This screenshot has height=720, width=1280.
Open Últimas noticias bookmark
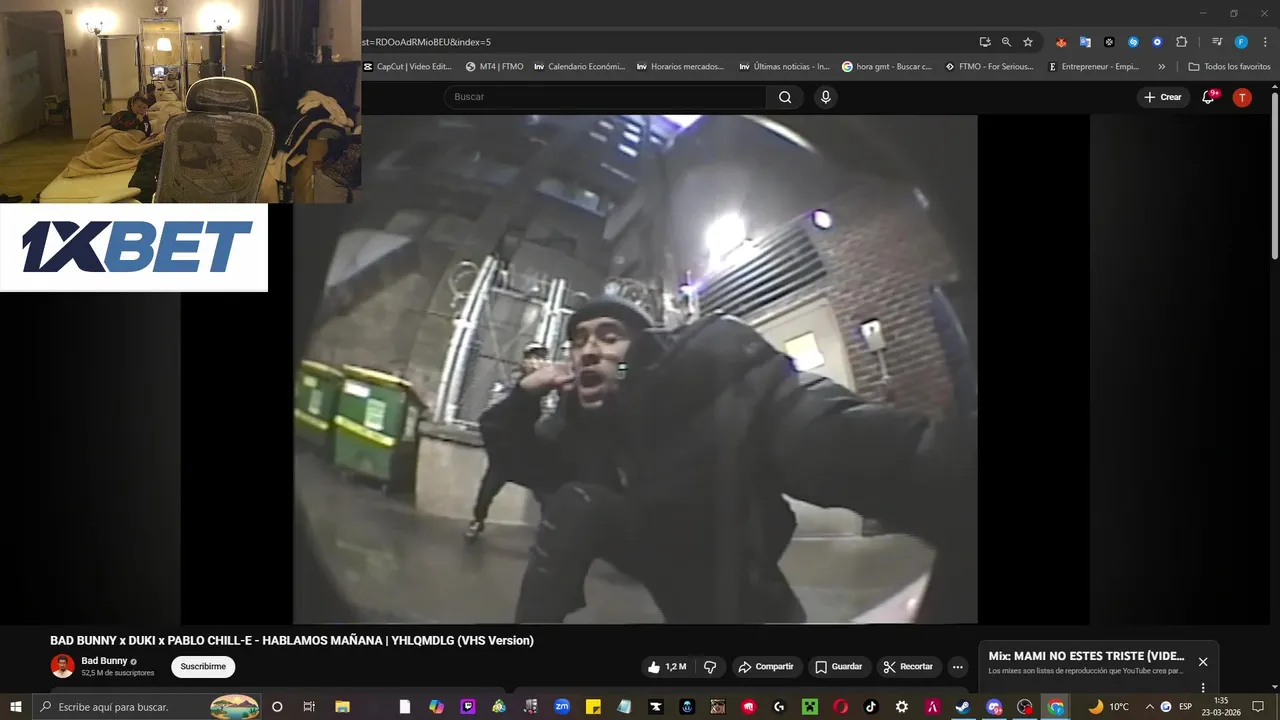pyautogui.click(x=785, y=67)
